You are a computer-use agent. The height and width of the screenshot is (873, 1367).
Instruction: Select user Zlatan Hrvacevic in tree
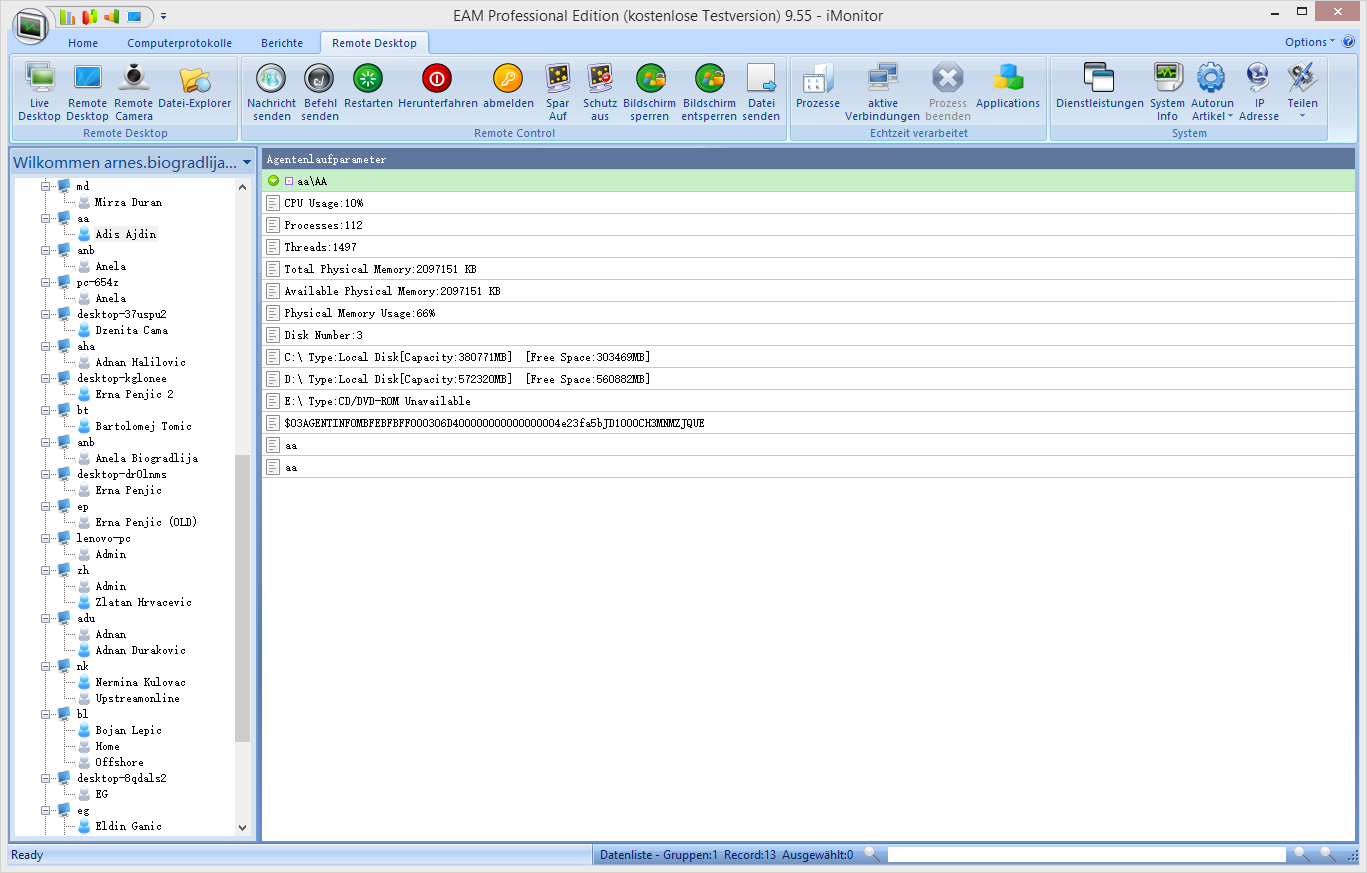click(x=143, y=602)
